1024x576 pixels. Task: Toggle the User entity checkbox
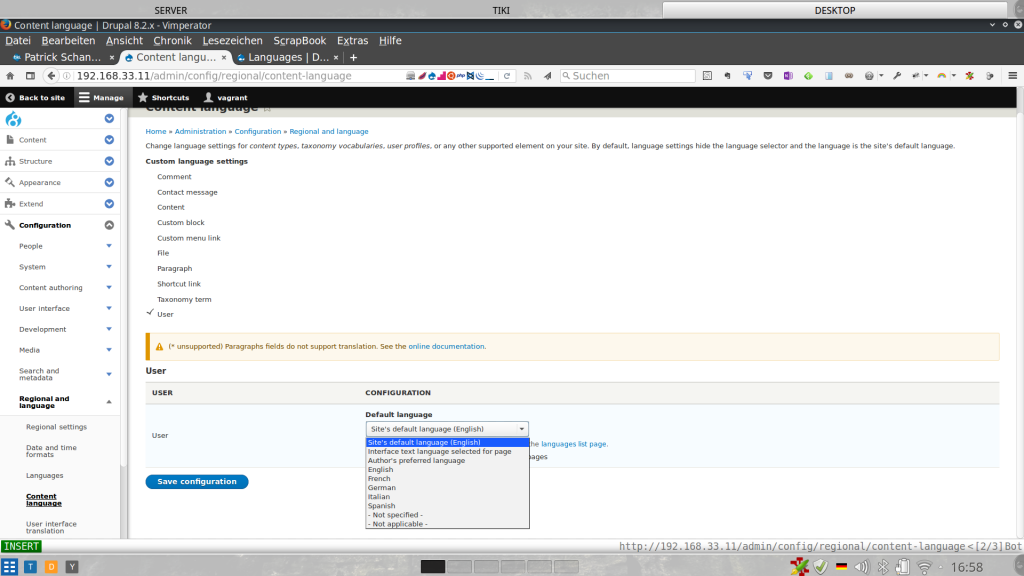pyautogui.click(x=150, y=313)
